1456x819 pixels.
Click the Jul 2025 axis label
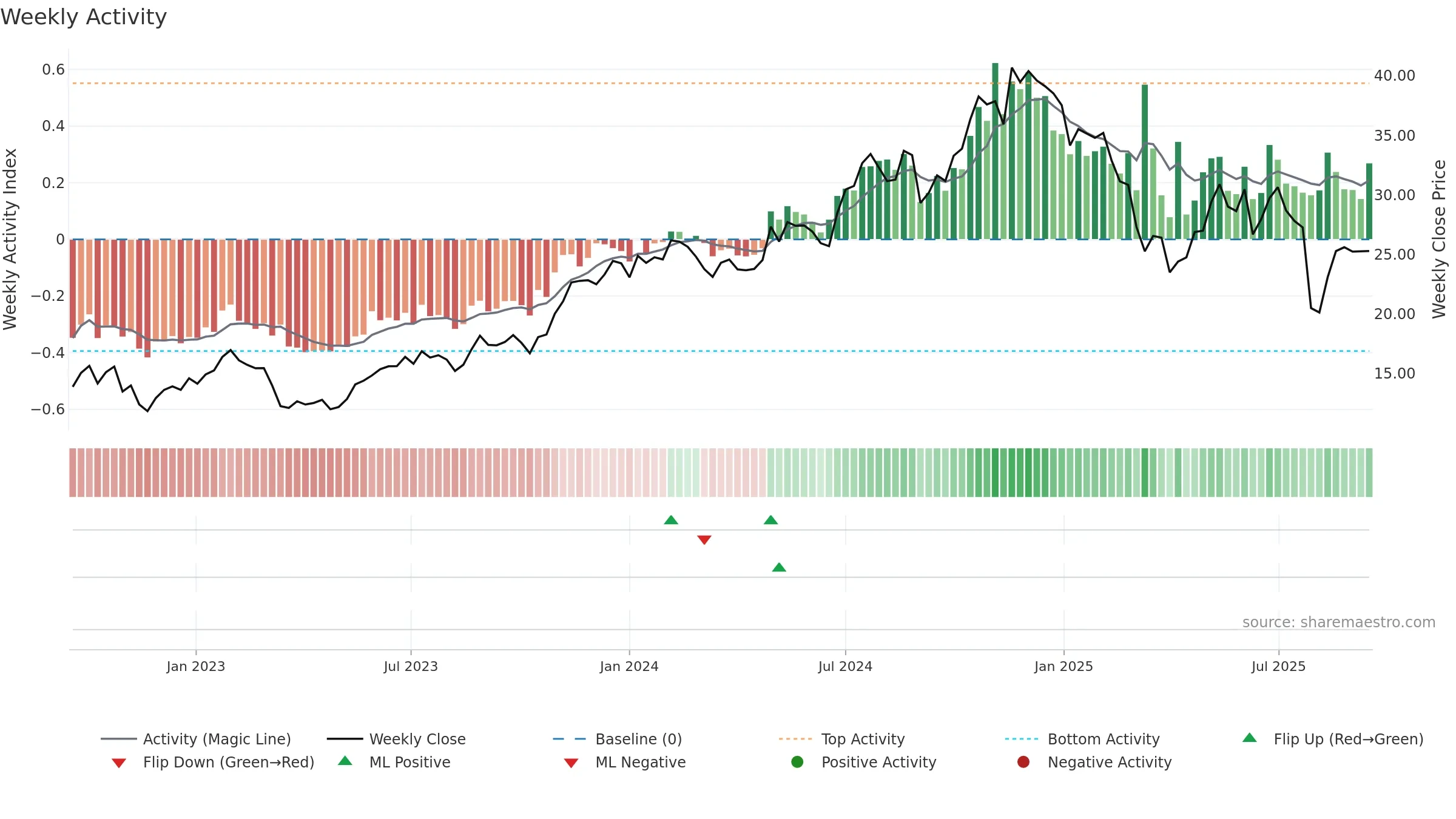coord(1278,666)
